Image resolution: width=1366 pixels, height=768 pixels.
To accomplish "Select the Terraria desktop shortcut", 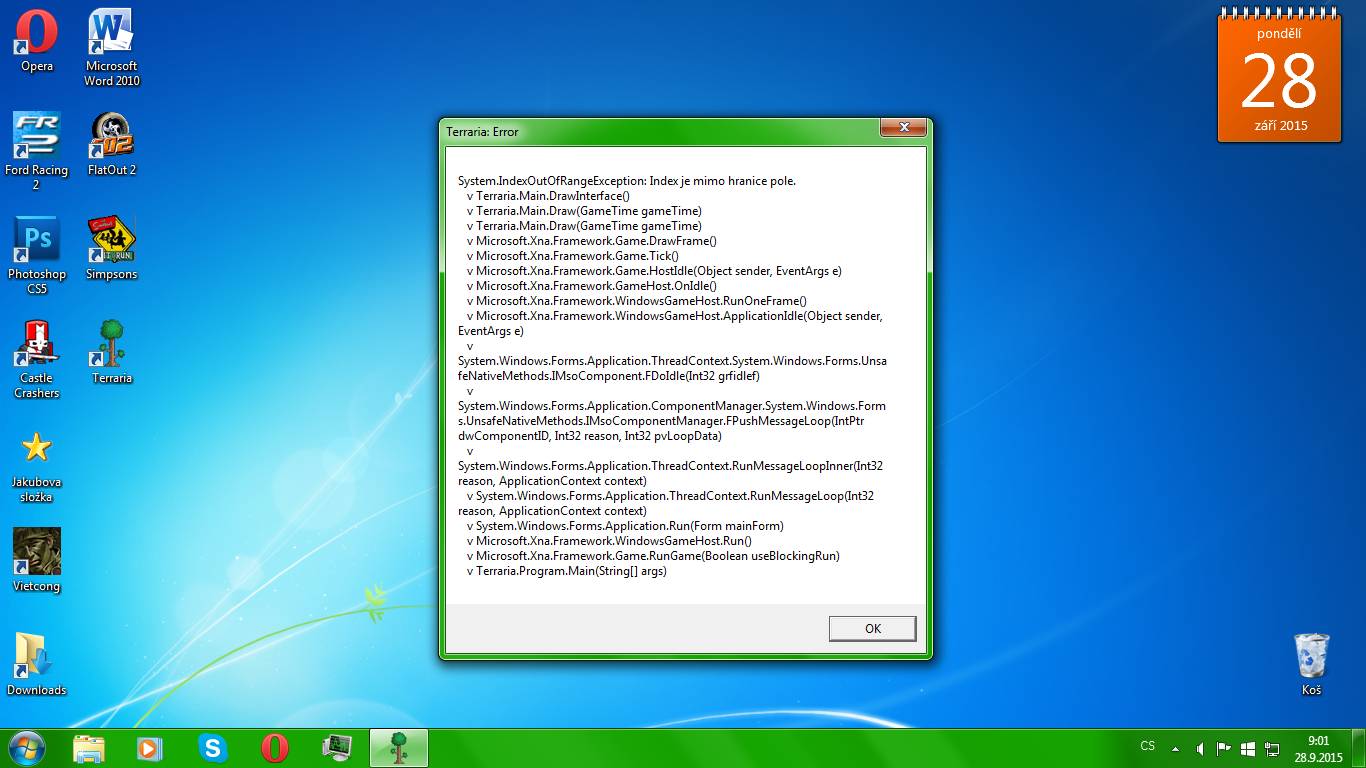I will coord(112,352).
